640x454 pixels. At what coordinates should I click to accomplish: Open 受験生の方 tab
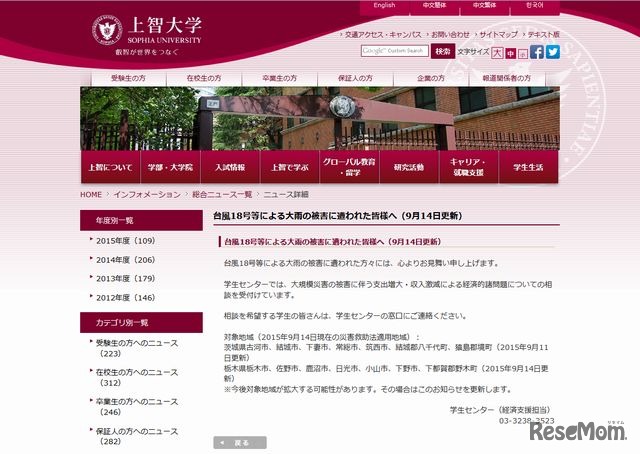click(129, 78)
